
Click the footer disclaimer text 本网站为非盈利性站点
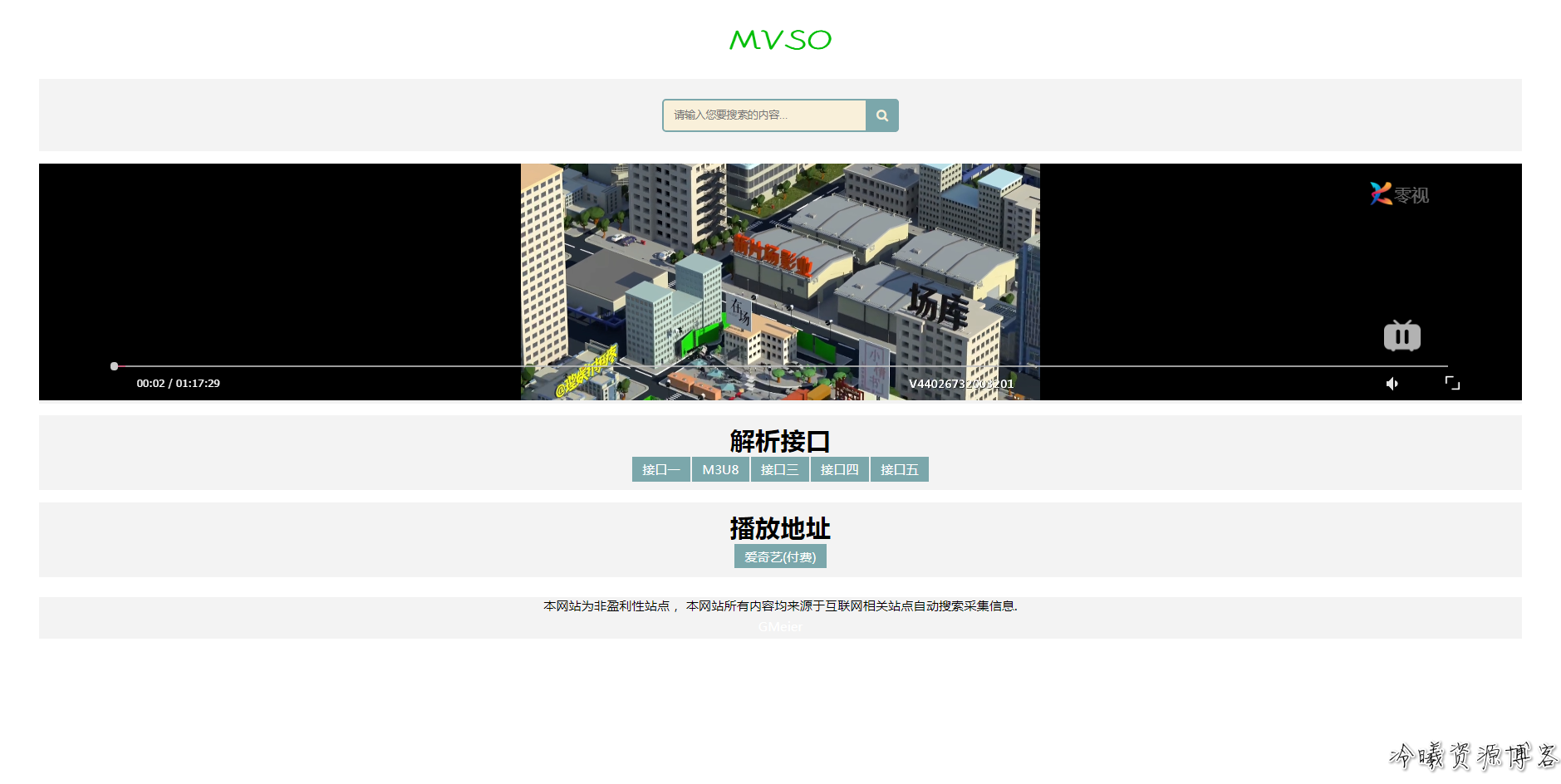606,606
